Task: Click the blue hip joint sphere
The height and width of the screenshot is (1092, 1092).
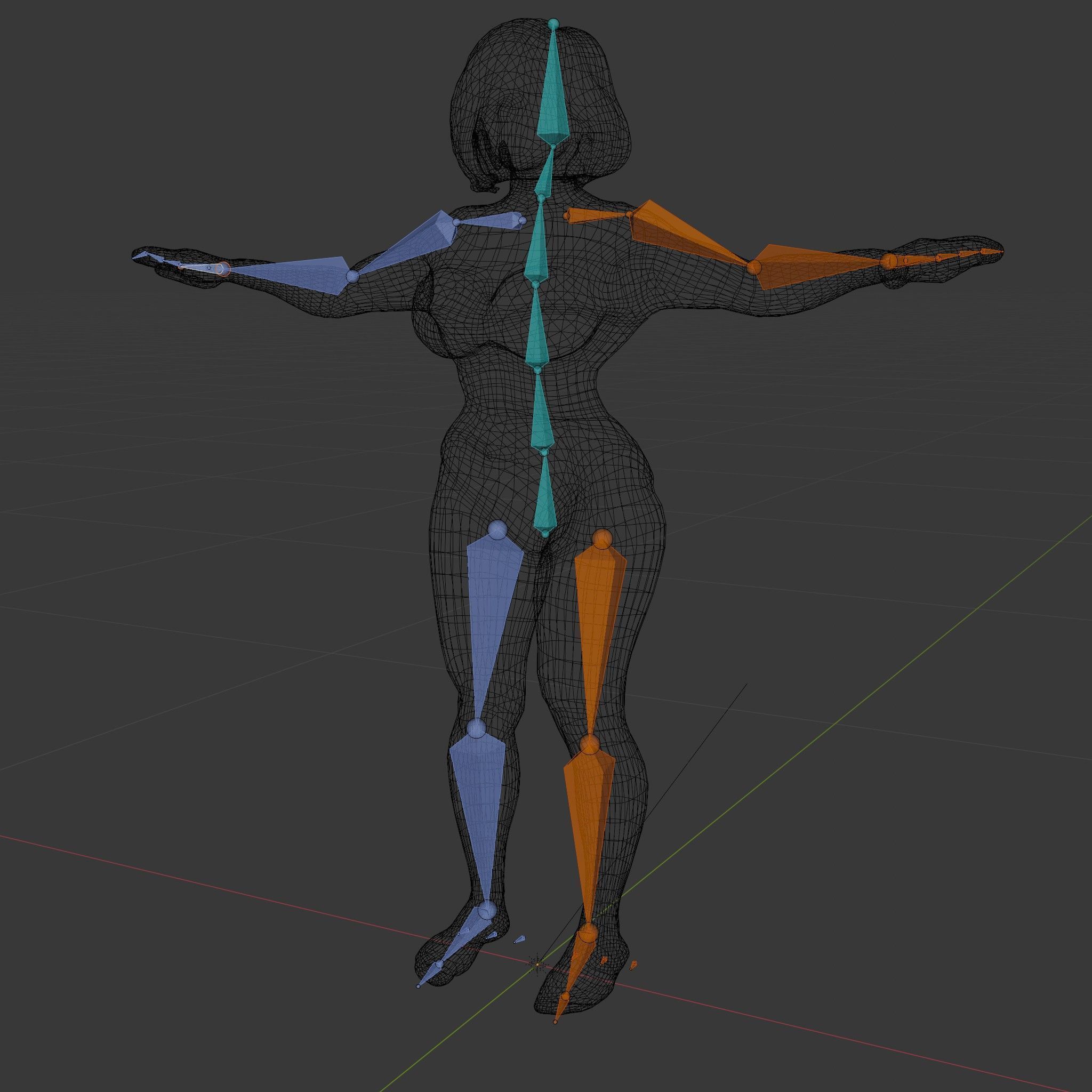Action: coord(497,529)
